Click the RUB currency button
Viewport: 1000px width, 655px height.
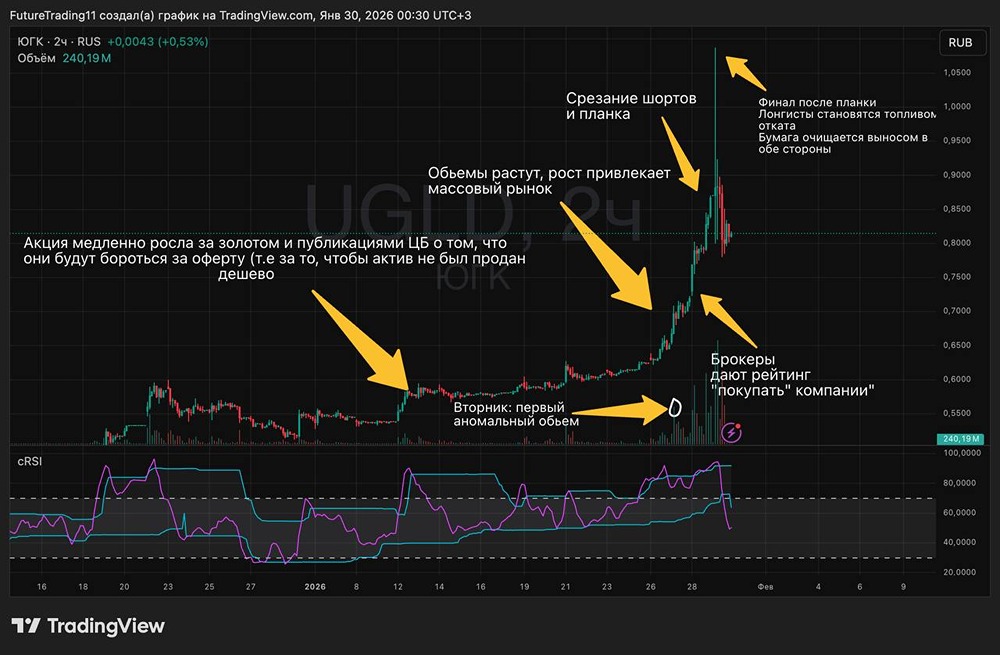coord(960,43)
